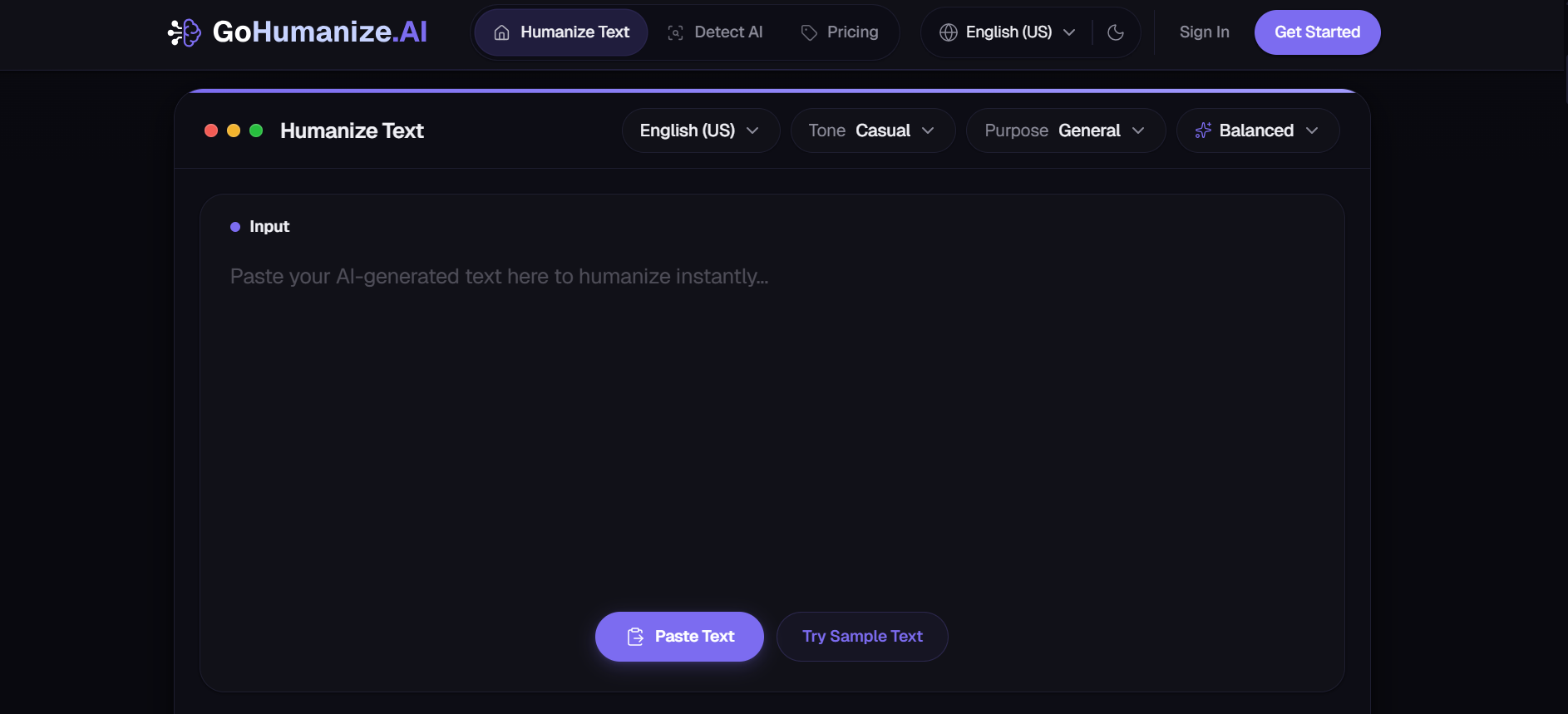Click inside the AI text input area

pyautogui.click(x=772, y=424)
